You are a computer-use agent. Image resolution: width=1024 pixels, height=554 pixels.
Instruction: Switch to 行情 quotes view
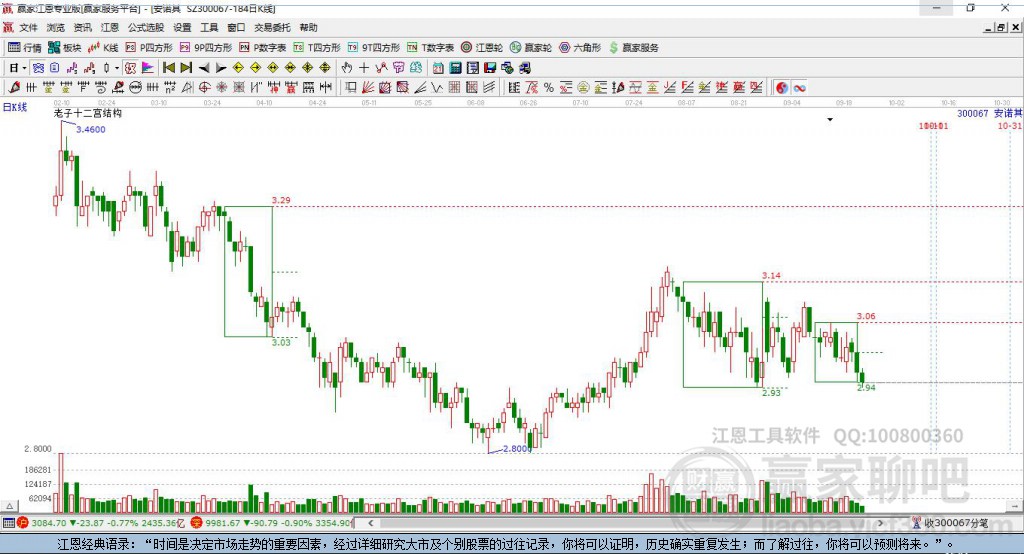click(x=25, y=48)
